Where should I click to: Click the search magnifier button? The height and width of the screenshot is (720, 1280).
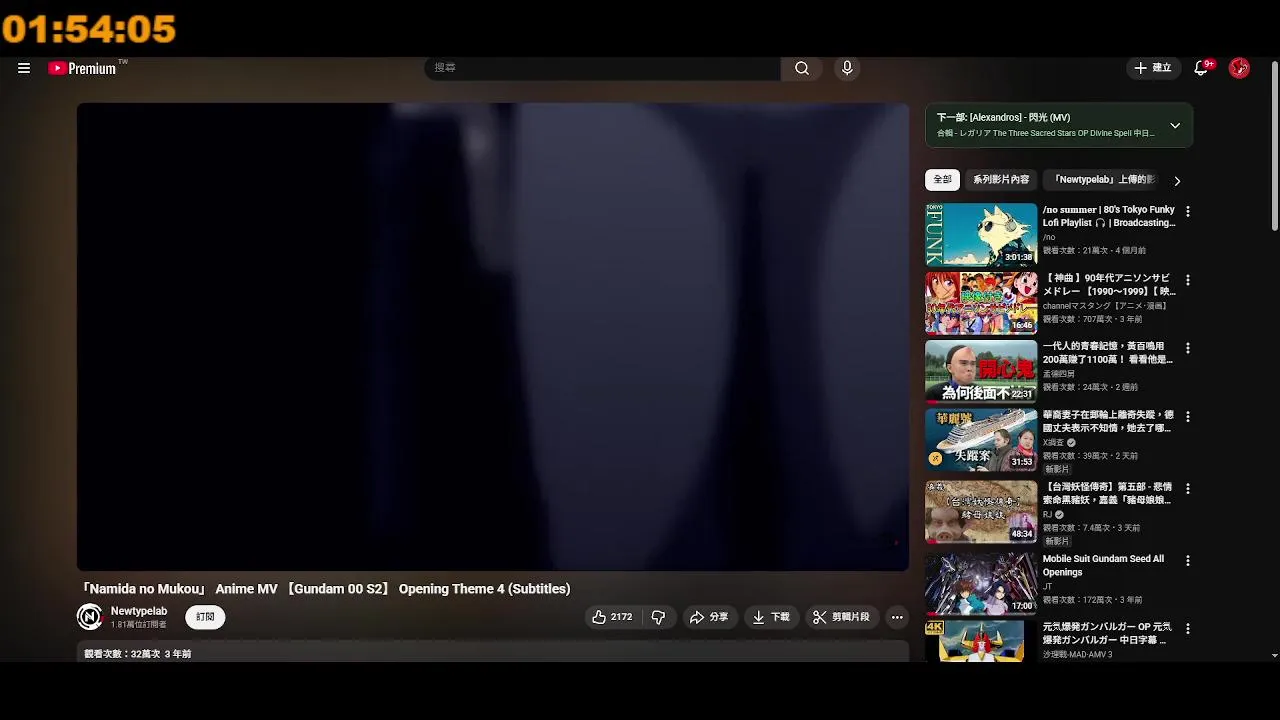pos(802,68)
